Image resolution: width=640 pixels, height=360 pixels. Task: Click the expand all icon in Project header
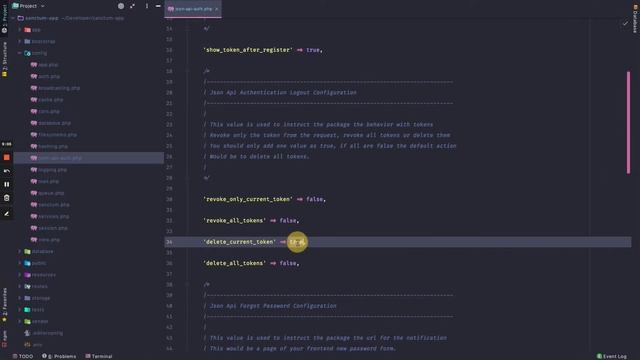tap(132, 6)
